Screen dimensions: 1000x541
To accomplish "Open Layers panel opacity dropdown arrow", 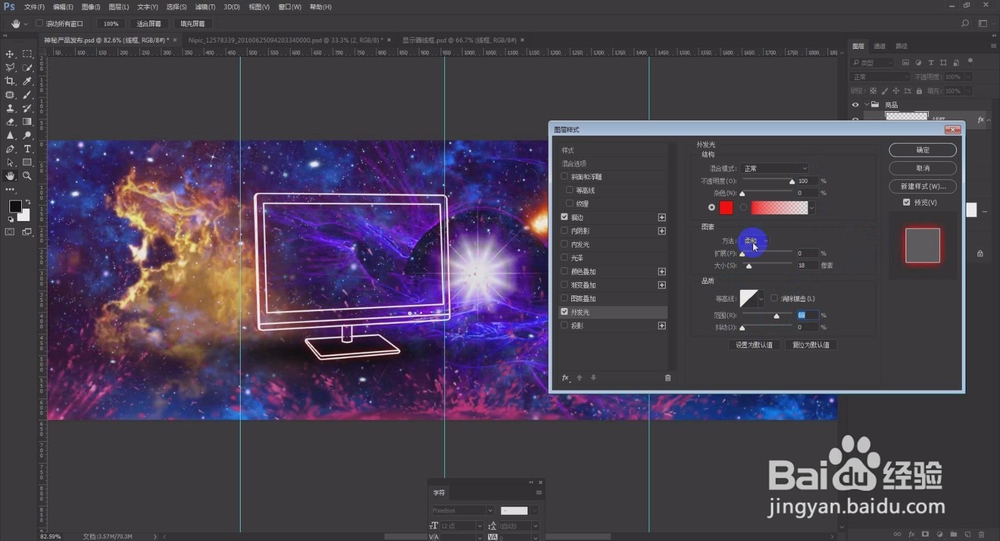I will point(969,77).
